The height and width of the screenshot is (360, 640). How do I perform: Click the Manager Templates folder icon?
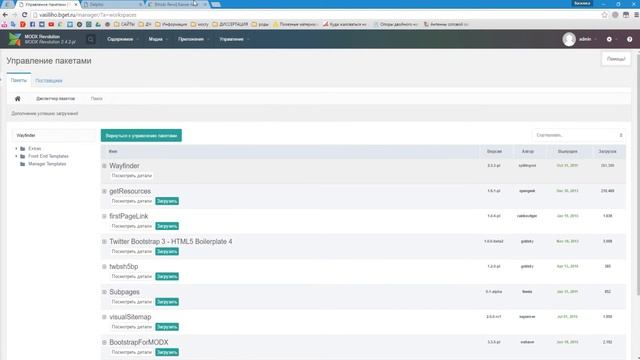(23, 164)
